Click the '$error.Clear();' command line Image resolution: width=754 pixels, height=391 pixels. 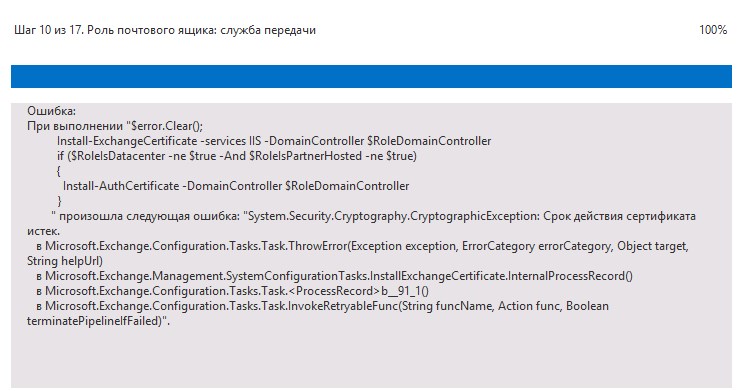(167, 126)
